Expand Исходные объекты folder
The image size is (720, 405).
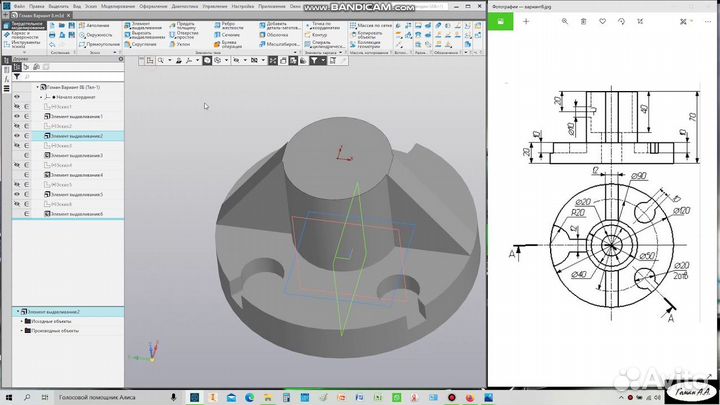point(21,321)
